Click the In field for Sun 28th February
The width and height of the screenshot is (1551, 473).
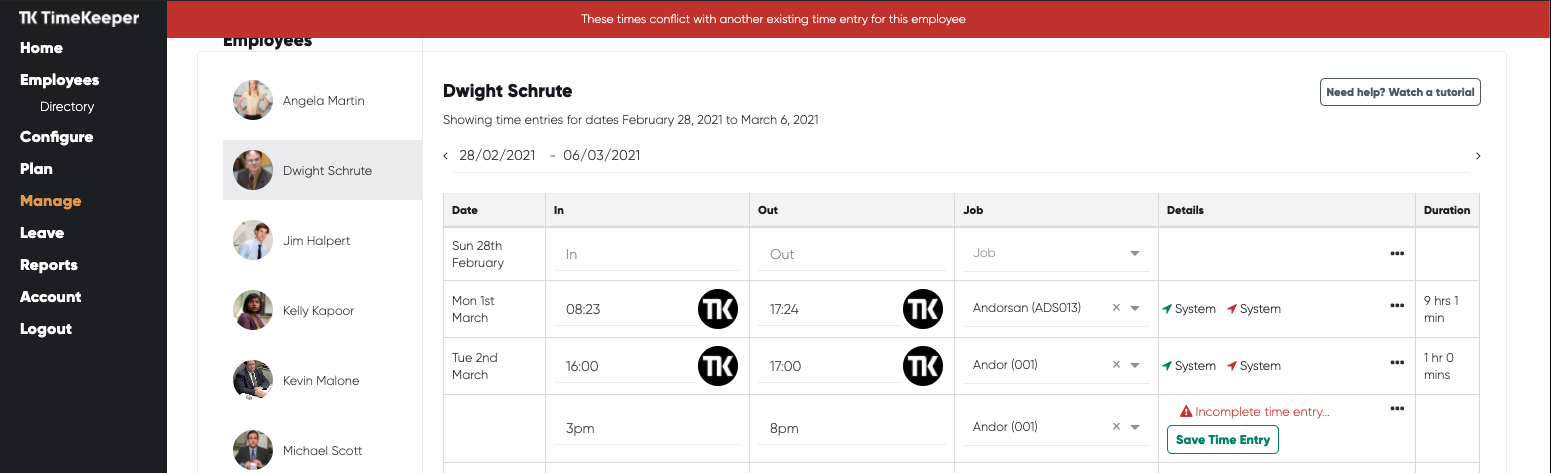click(648, 254)
